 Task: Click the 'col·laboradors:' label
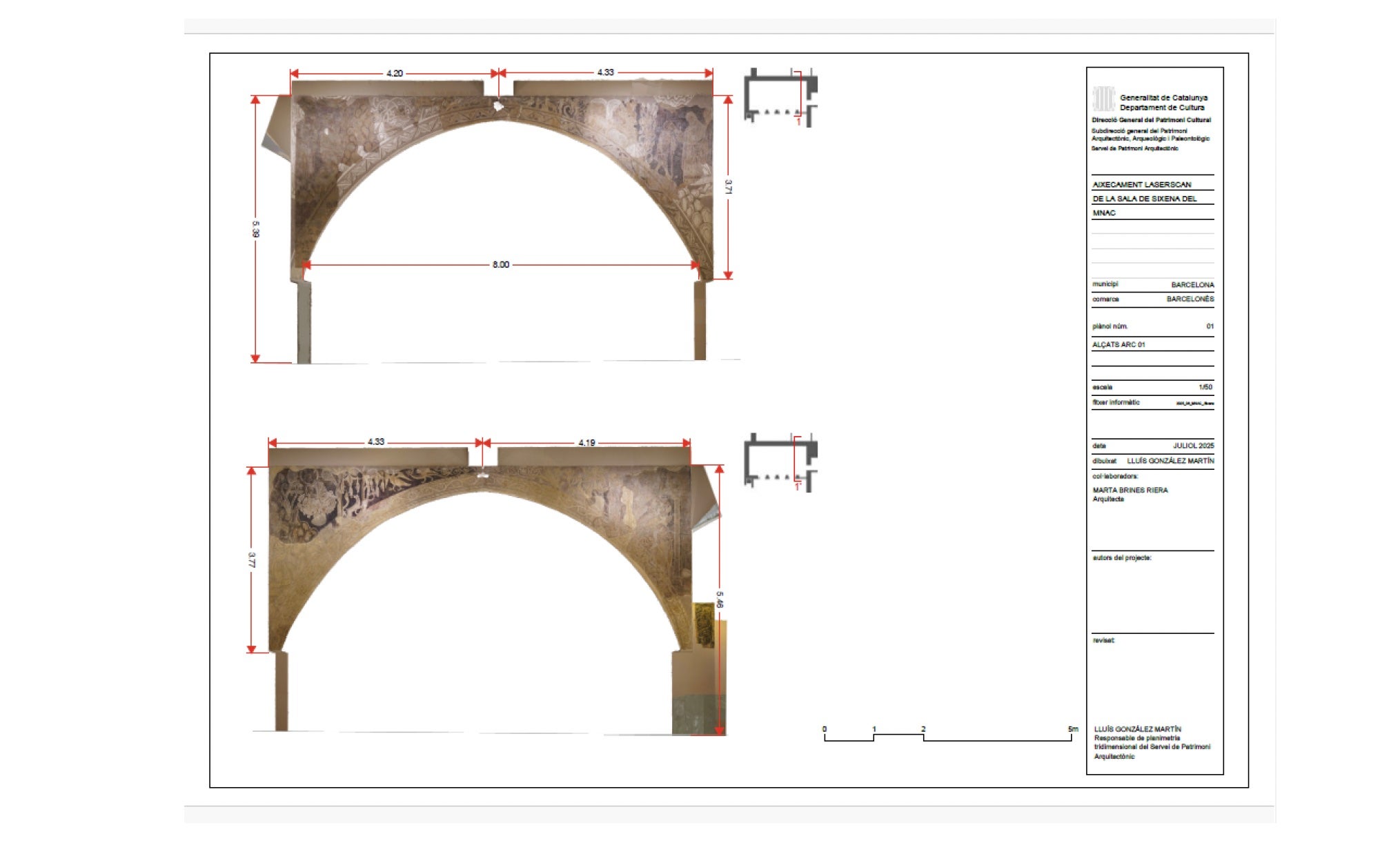click(x=1115, y=476)
